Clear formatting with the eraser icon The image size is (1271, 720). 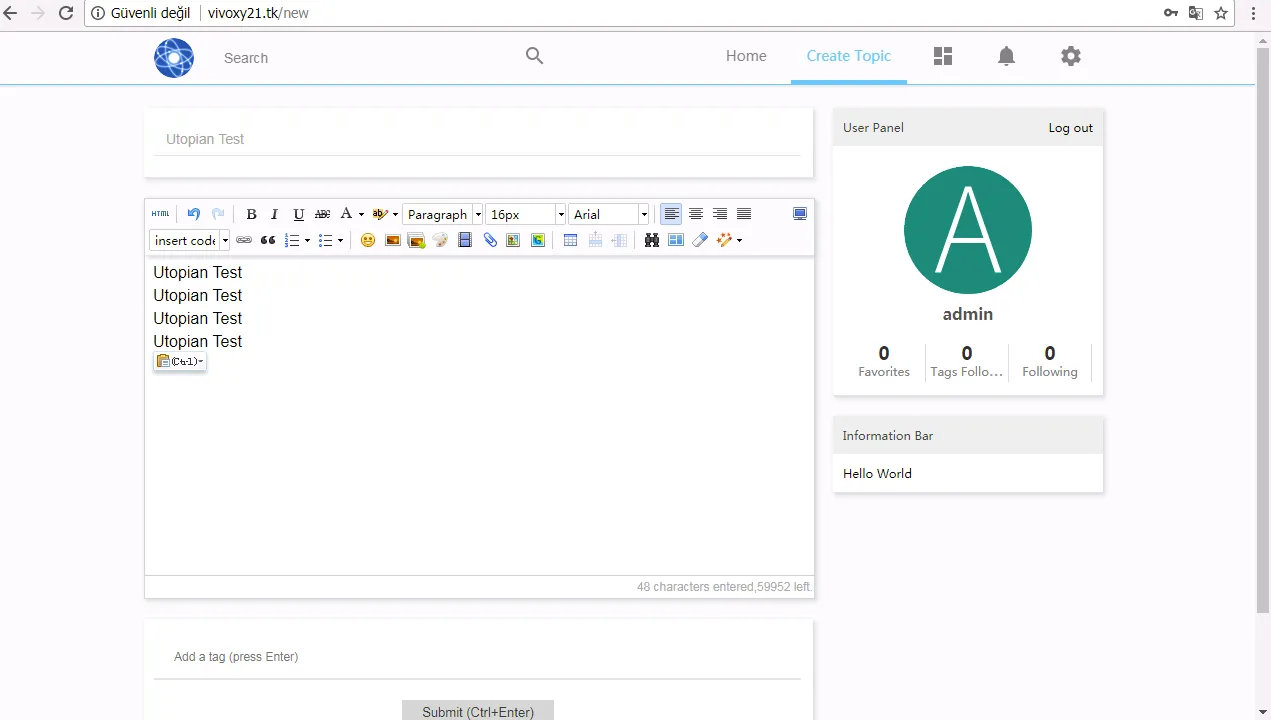click(700, 240)
